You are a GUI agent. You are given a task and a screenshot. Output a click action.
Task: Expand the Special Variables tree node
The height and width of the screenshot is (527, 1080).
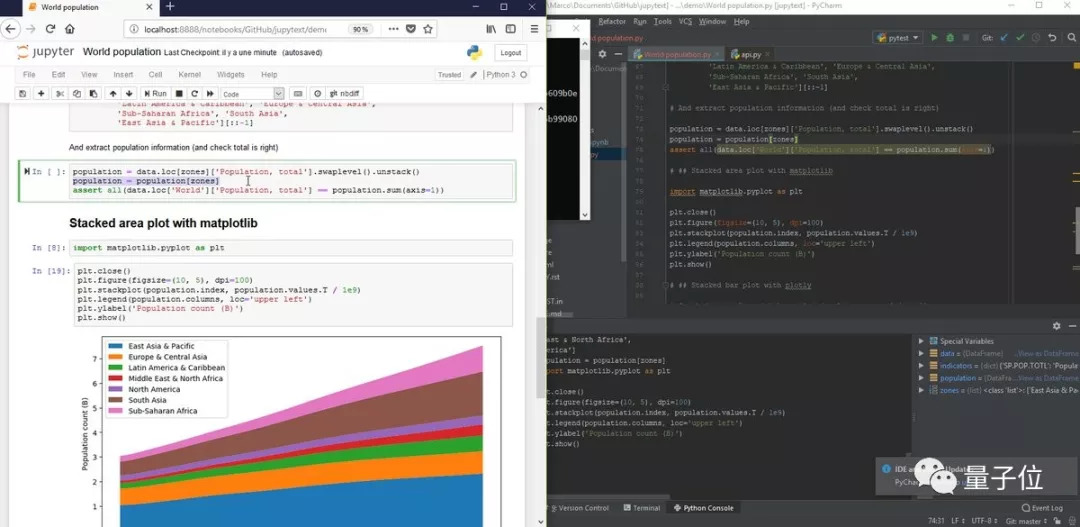point(922,341)
